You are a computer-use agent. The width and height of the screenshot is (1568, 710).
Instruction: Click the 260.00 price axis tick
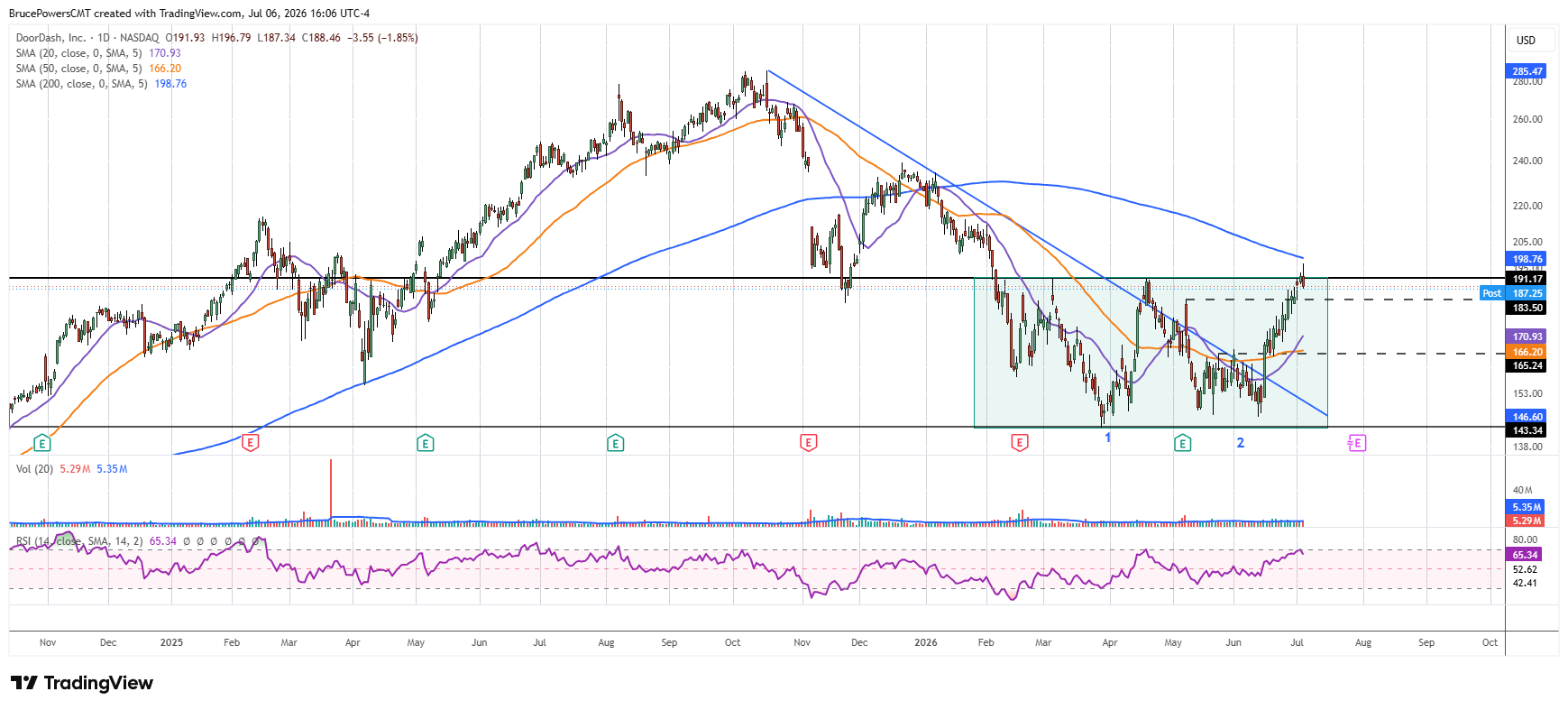(x=1527, y=119)
